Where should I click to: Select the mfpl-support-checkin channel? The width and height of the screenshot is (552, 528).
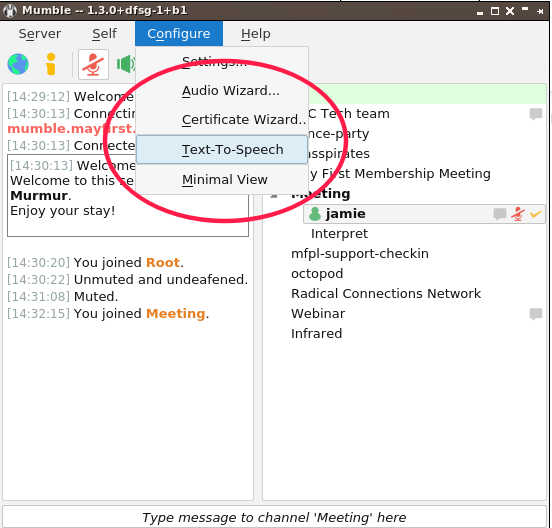(x=360, y=254)
